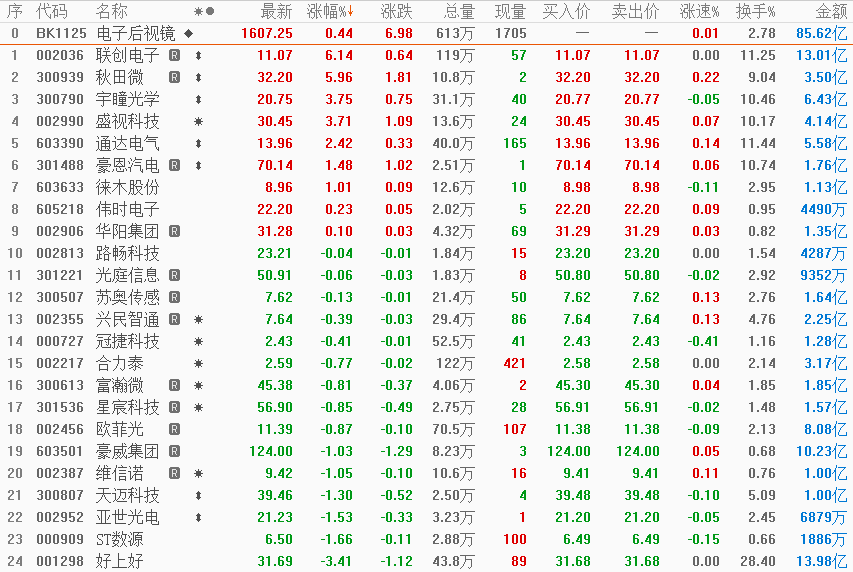Click the R badge beside 联创电子

tap(174, 55)
